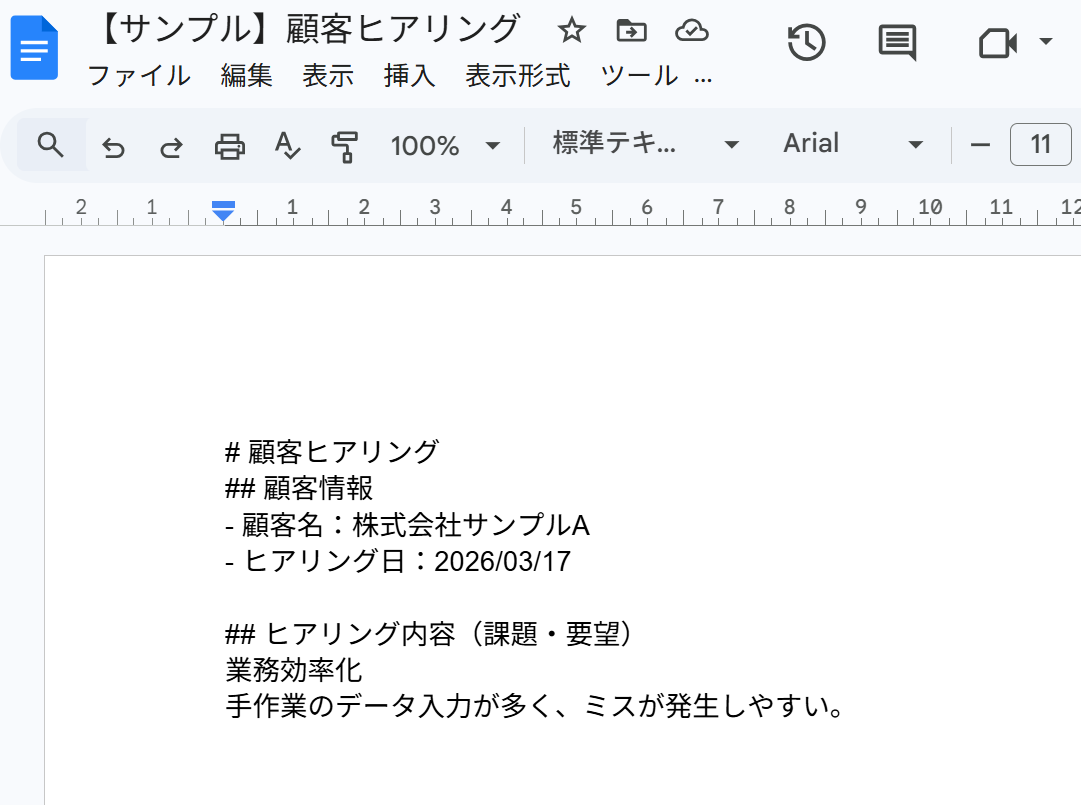Star the document
The width and height of the screenshot is (1081, 805).
coord(572,30)
